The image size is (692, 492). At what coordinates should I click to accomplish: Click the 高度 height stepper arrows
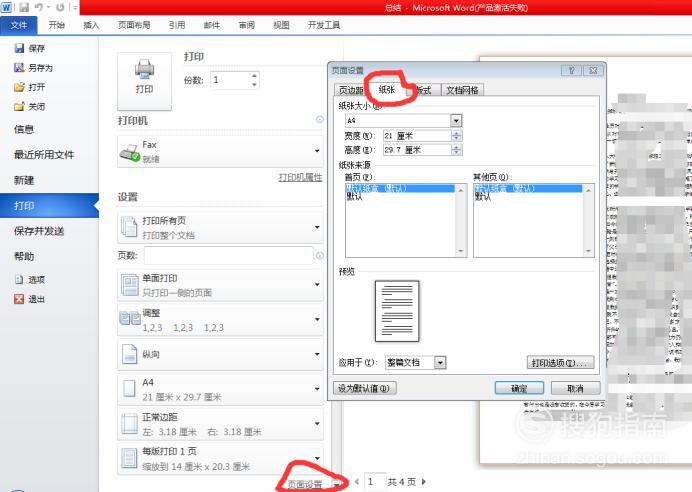[x=456, y=150]
